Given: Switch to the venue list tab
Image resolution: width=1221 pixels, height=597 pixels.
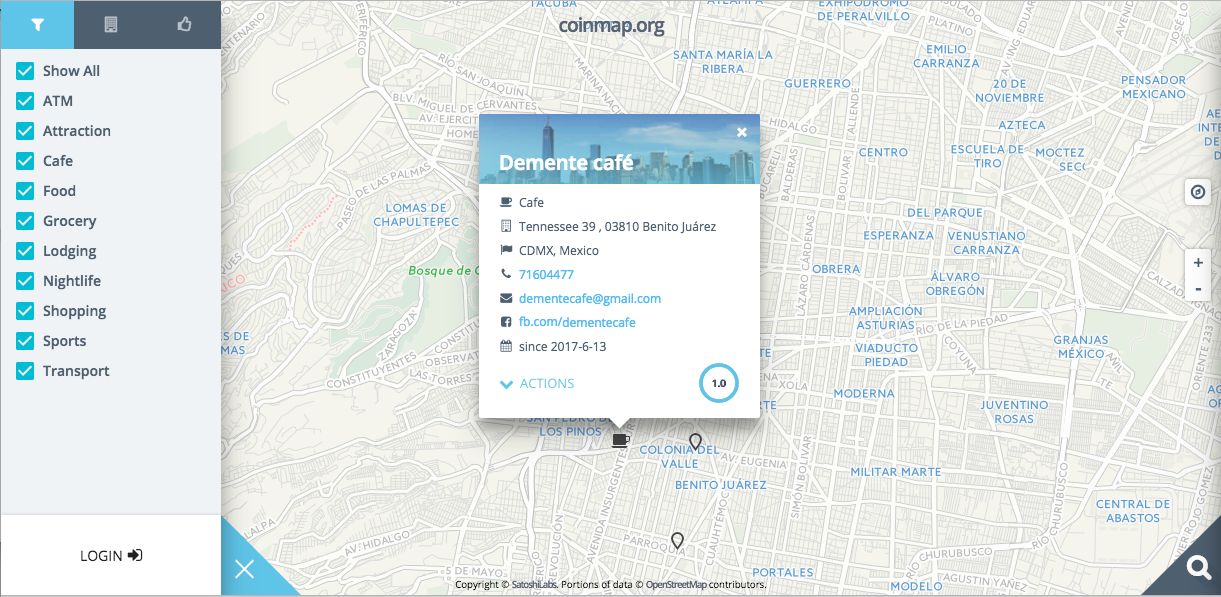Looking at the screenshot, I should pyautogui.click(x=111, y=25).
